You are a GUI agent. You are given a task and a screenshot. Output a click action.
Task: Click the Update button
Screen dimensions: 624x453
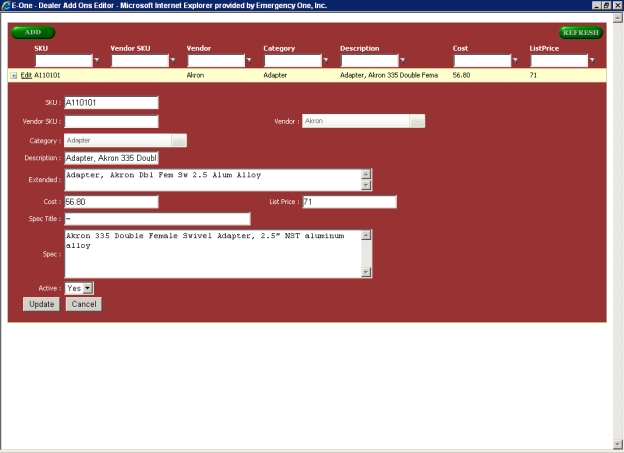coord(41,305)
